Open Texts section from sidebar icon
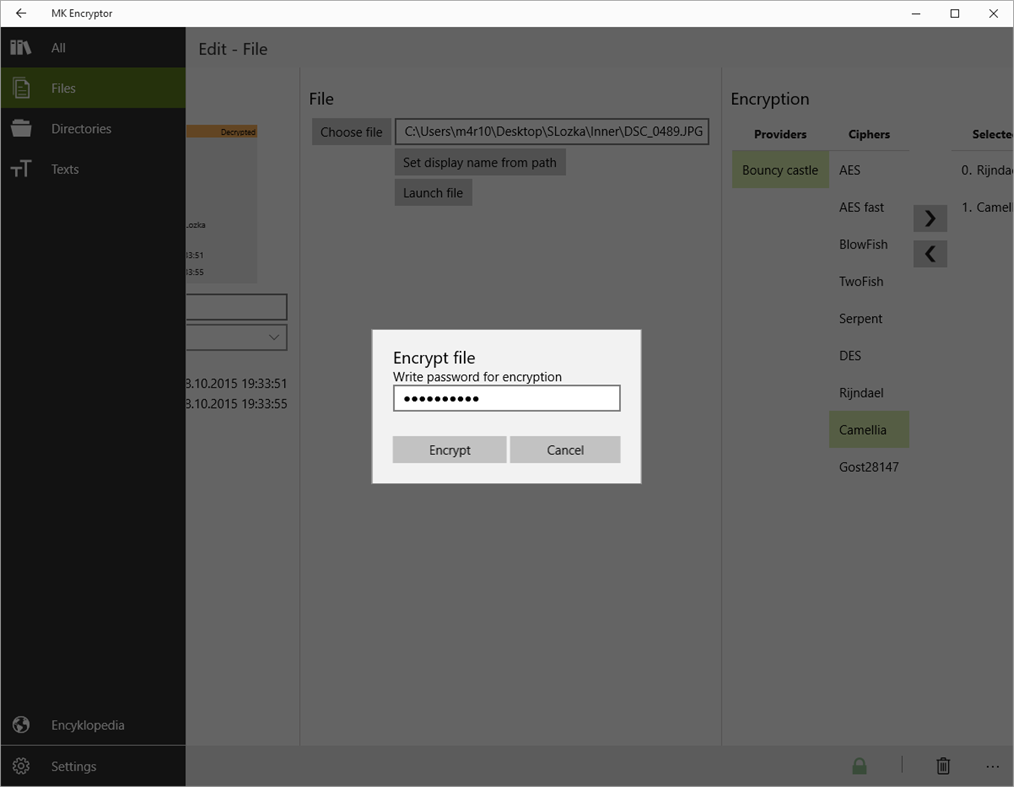Image resolution: width=1014 pixels, height=787 pixels. click(20, 168)
